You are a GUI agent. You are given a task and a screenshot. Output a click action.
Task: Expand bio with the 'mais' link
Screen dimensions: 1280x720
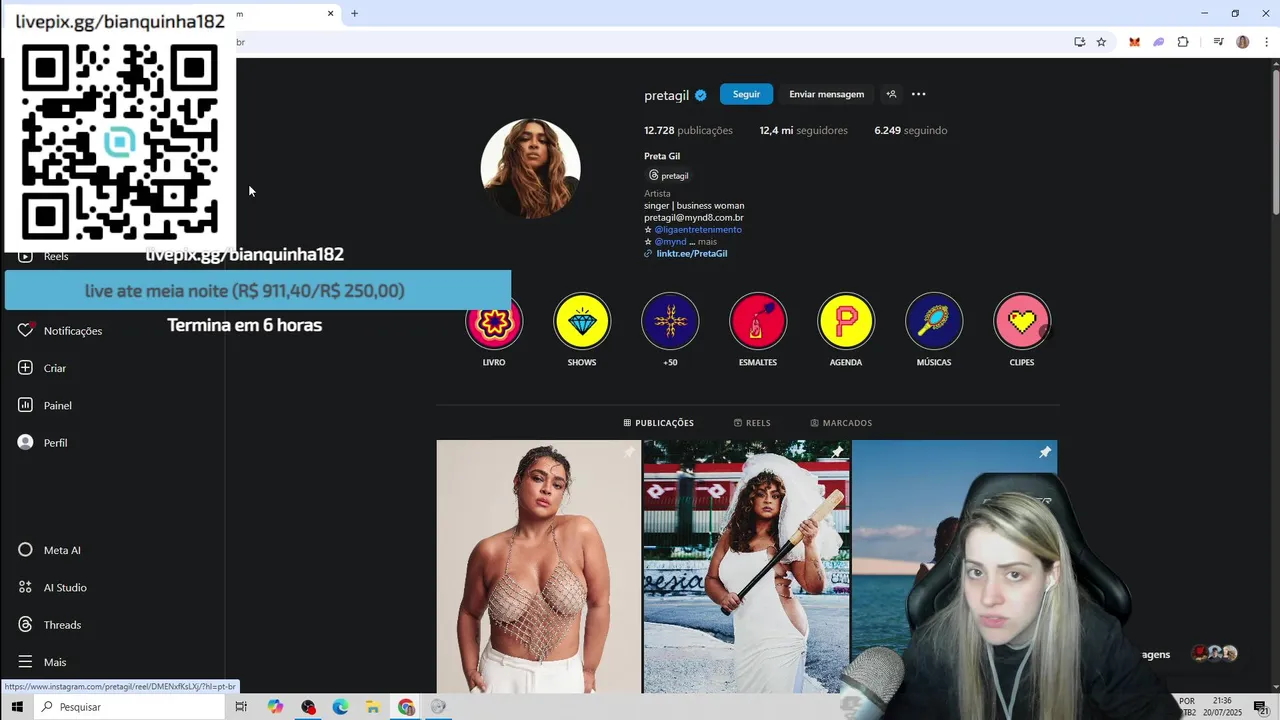tap(707, 242)
